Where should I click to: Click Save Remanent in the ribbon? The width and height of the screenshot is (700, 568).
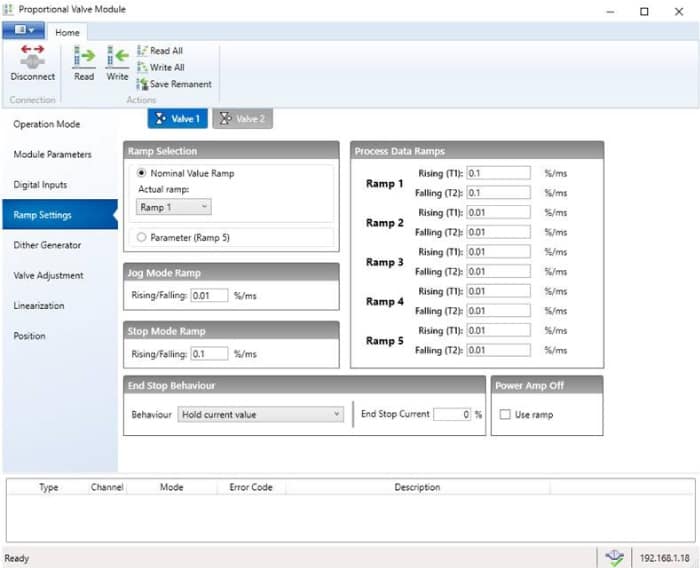[x=174, y=84]
